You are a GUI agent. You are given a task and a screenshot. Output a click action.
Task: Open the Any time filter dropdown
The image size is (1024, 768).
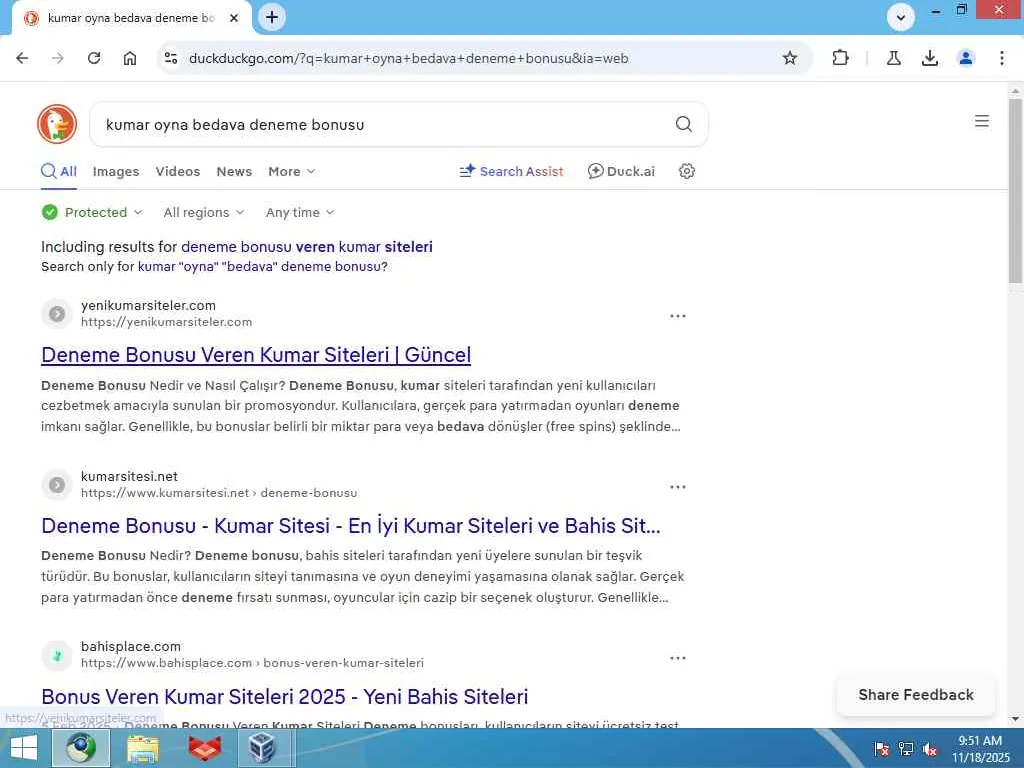click(x=300, y=212)
